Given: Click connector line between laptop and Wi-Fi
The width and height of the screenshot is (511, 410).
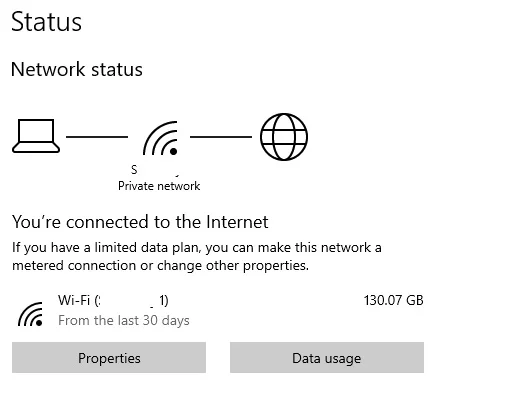Looking at the screenshot, I should 97,137.
